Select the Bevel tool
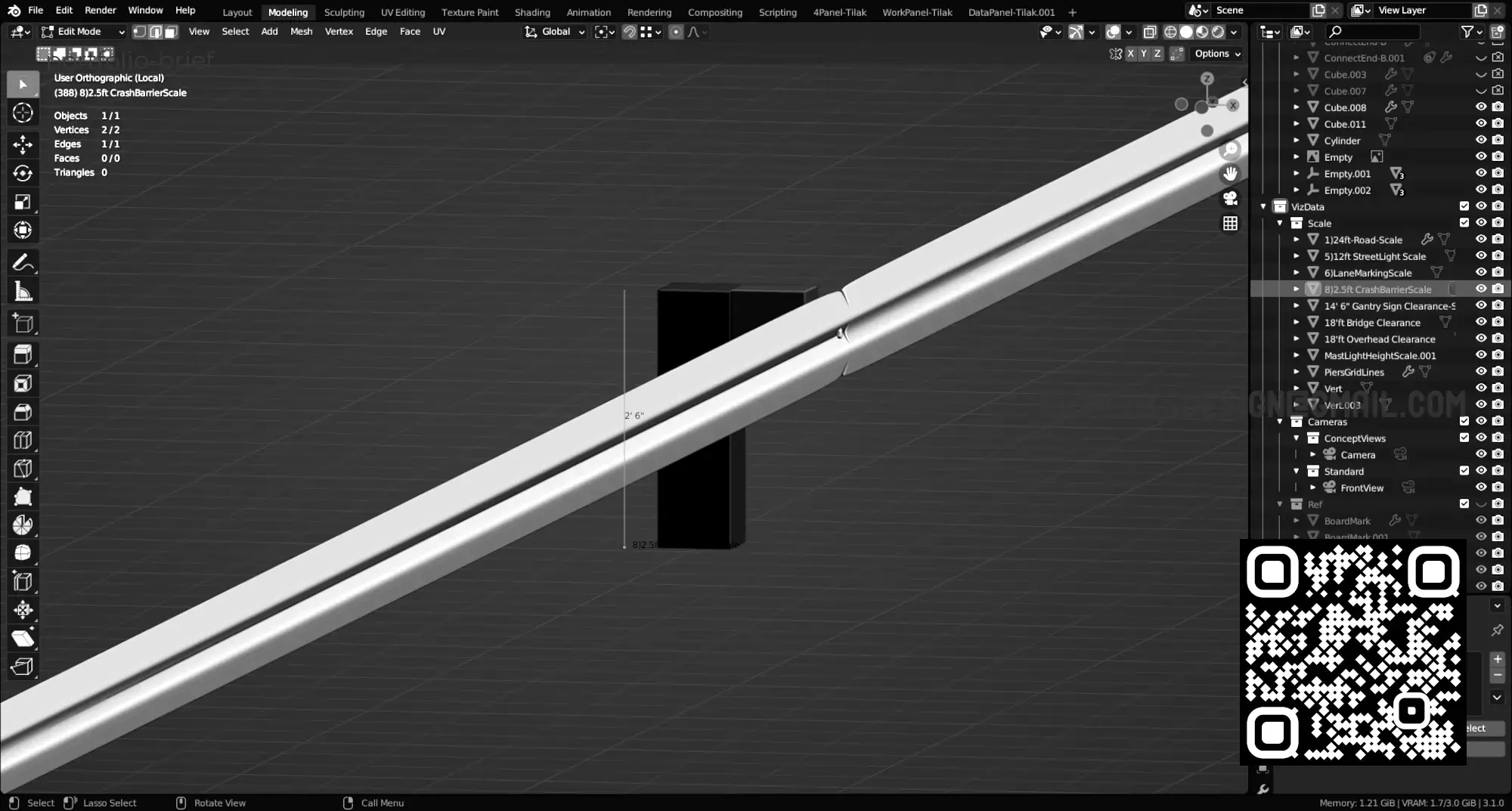Screen dimensions: 1512x811 [x=23, y=412]
